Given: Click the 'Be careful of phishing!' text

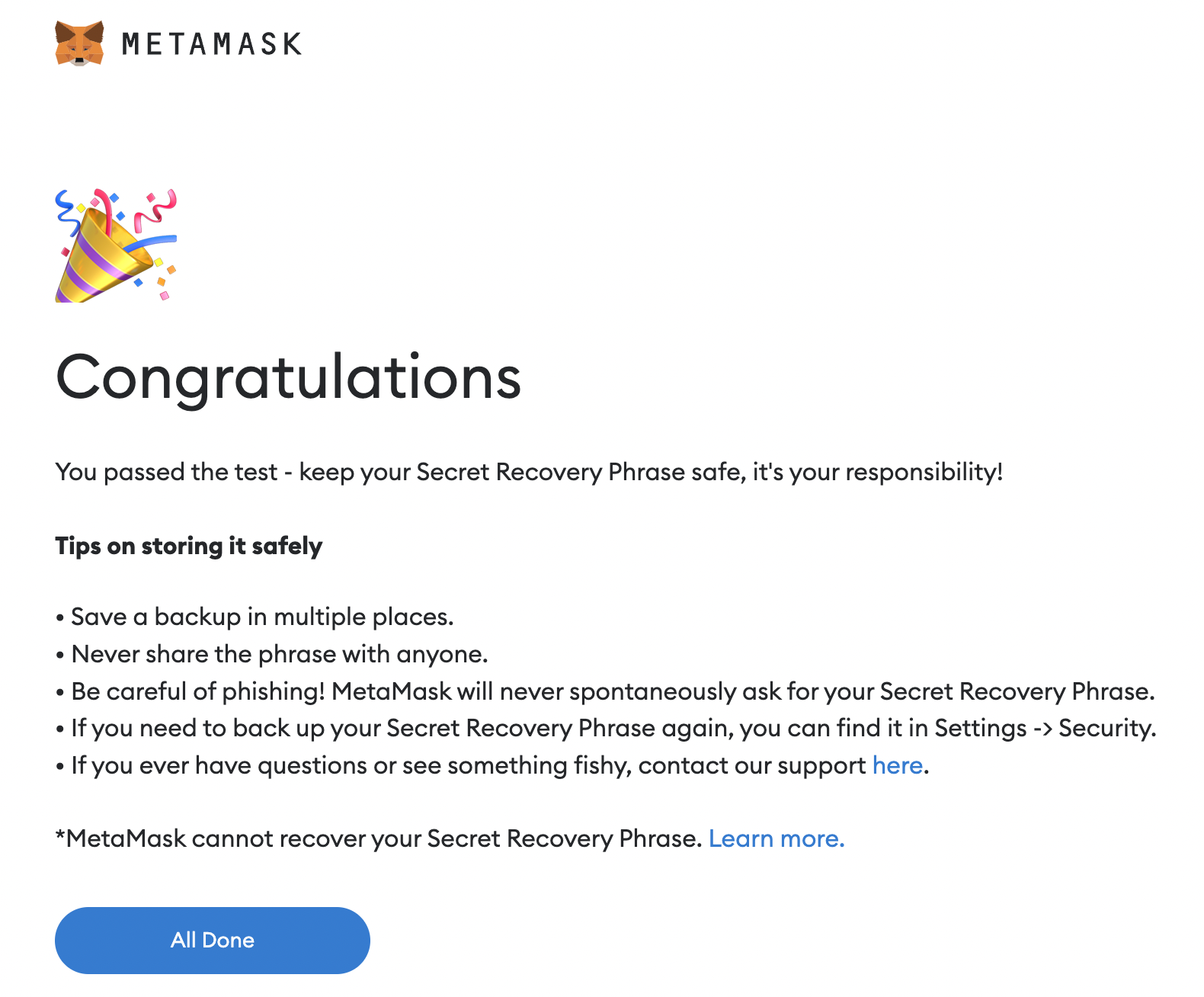Looking at the screenshot, I should [x=198, y=691].
